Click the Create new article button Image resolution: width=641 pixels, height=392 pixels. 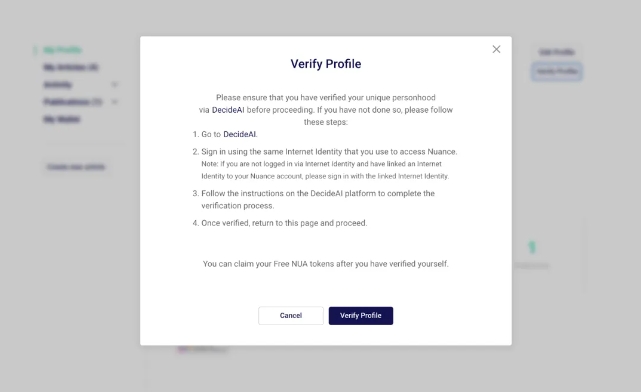click(76, 167)
